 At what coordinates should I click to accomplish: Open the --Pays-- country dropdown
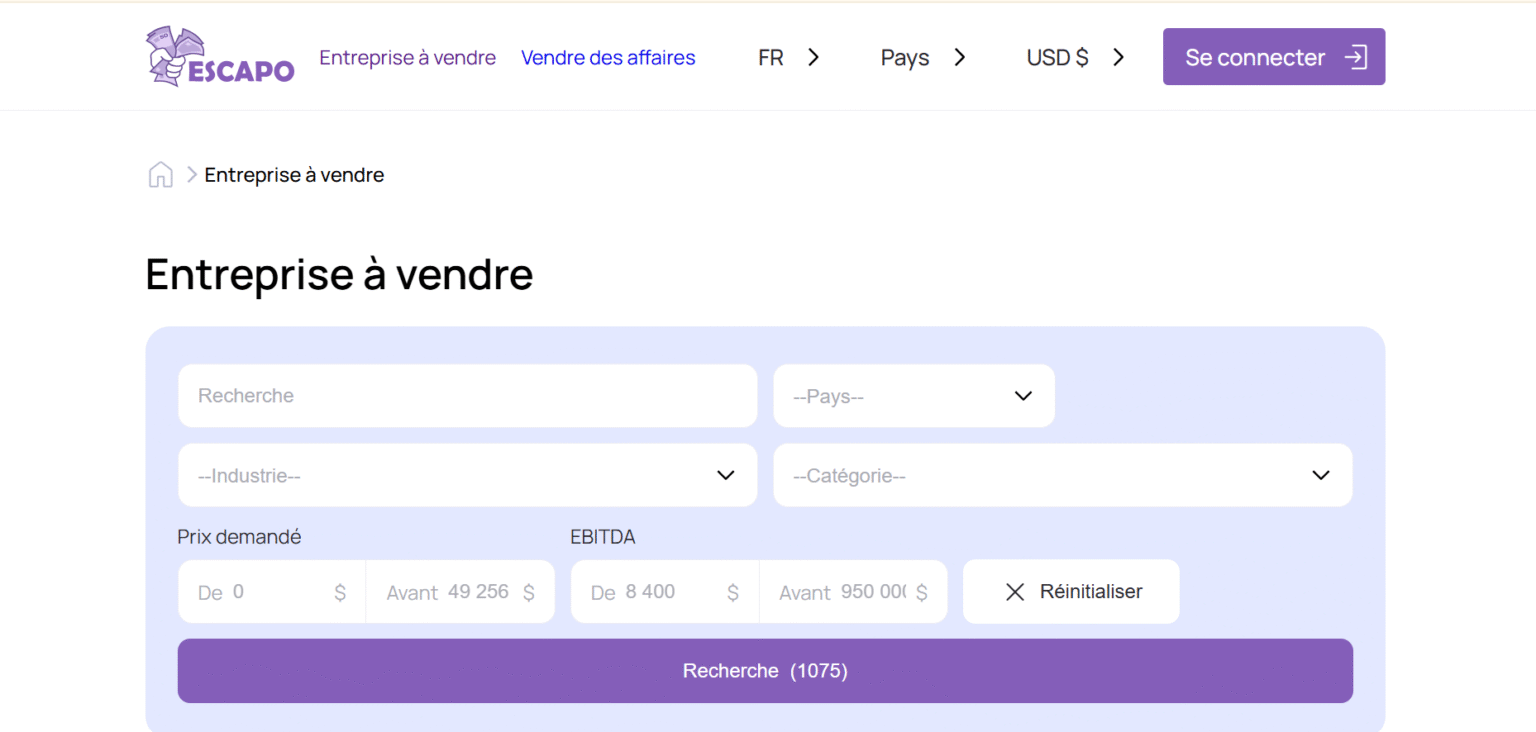pyautogui.click(x=913, y=396)
